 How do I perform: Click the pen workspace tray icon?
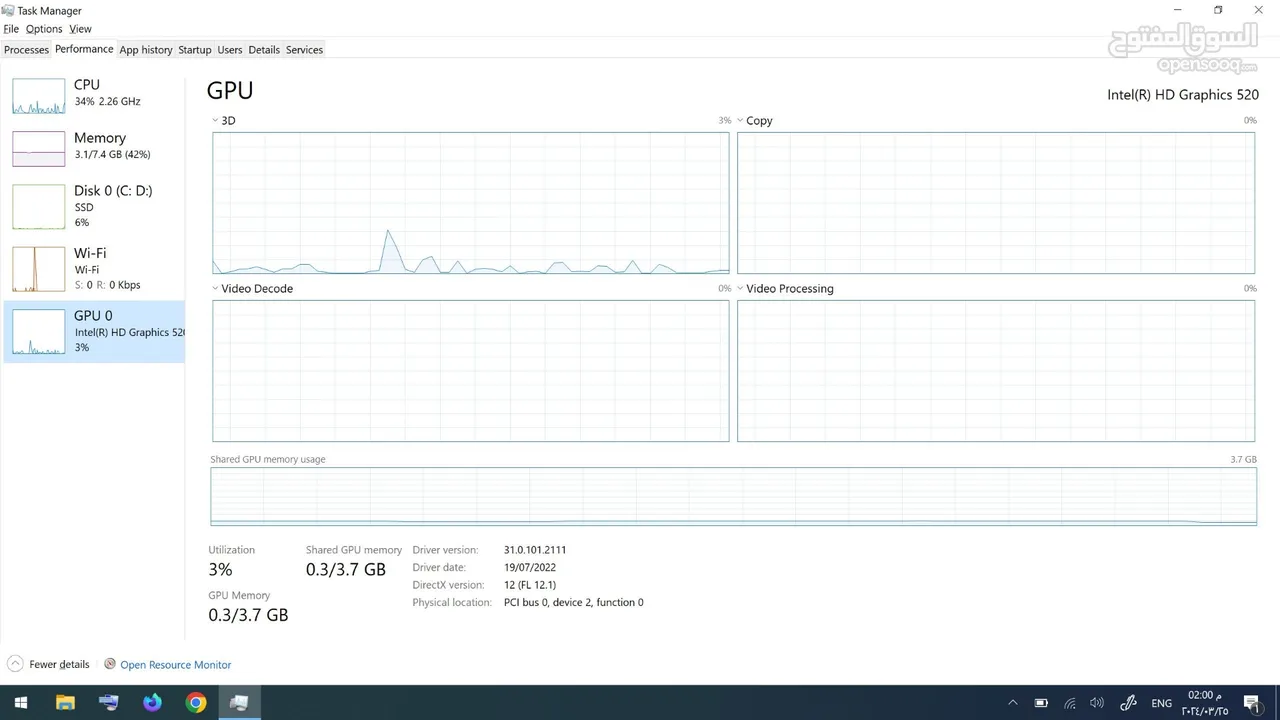click(1129, 703)
